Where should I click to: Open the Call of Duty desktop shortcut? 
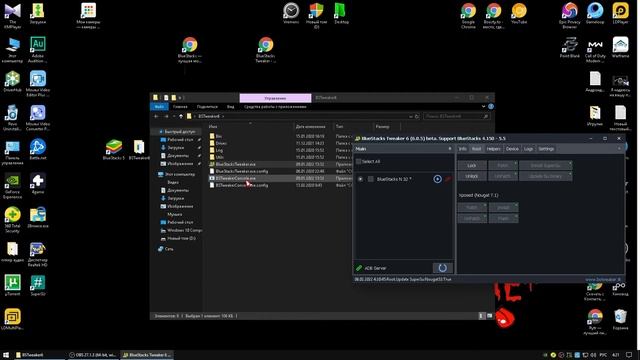coord(595,50)
